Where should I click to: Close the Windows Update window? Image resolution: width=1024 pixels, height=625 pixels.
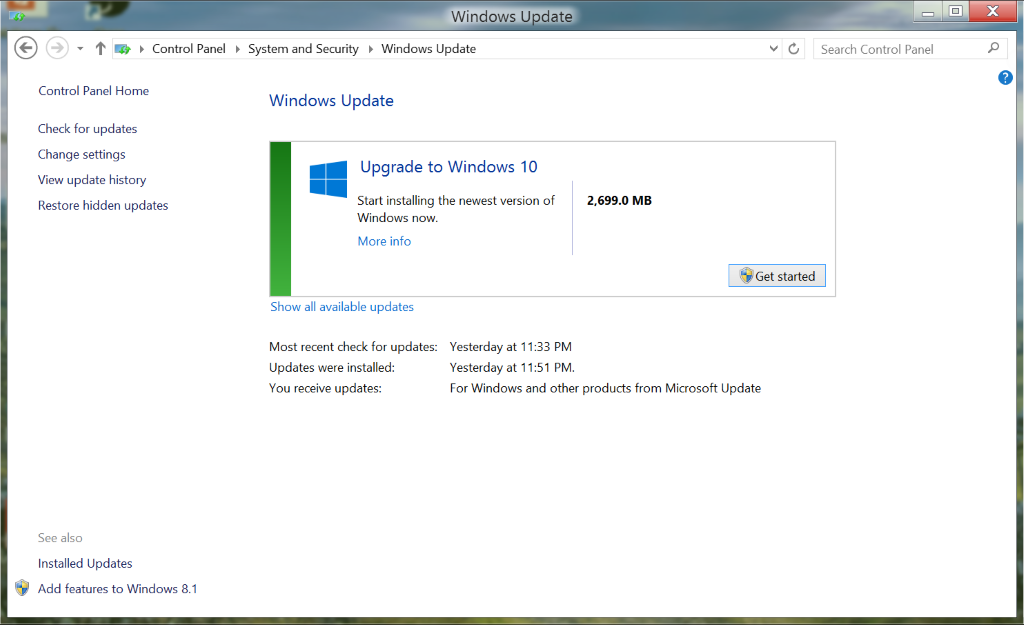993,11
